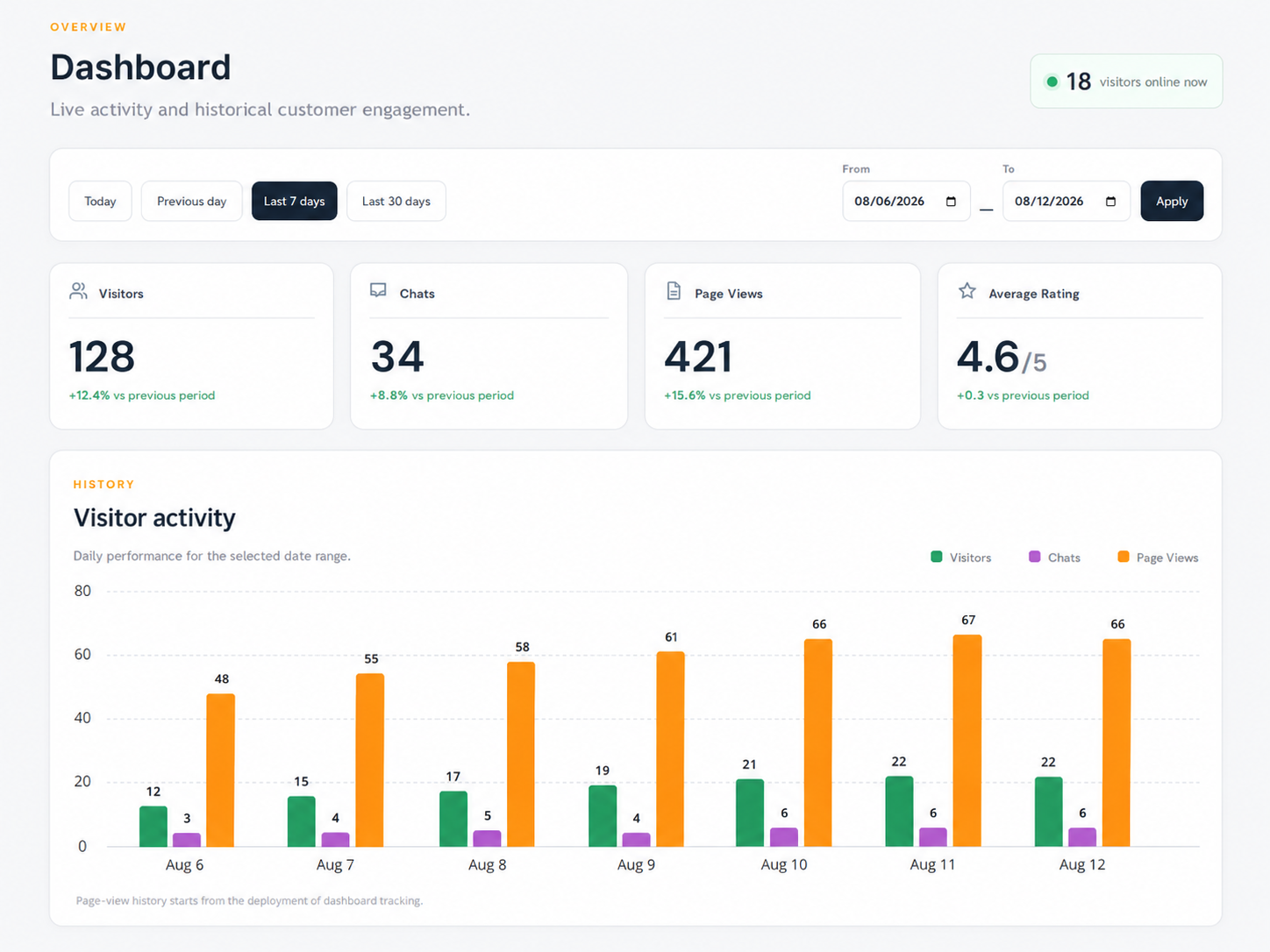1270x952 pixels.
Task: Click the Page-view history footnote
Action: click(x=249, y=900)
